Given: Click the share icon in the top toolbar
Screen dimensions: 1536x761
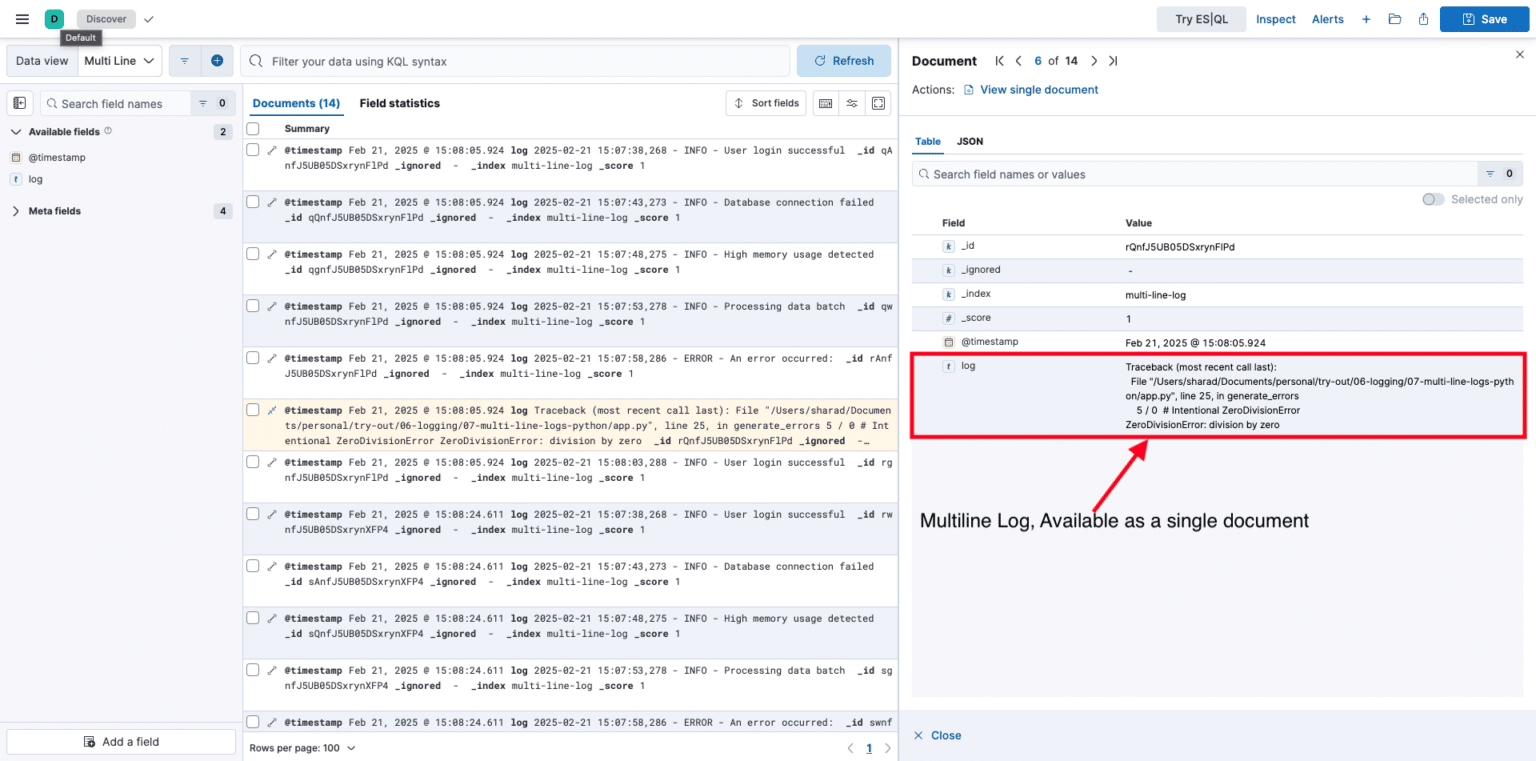Looking at the screenshot, I should point(1423,19).
